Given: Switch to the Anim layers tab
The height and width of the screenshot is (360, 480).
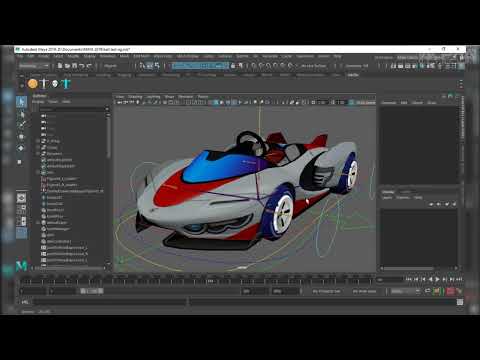Looking at the screenshot, I should pos(406,192).
